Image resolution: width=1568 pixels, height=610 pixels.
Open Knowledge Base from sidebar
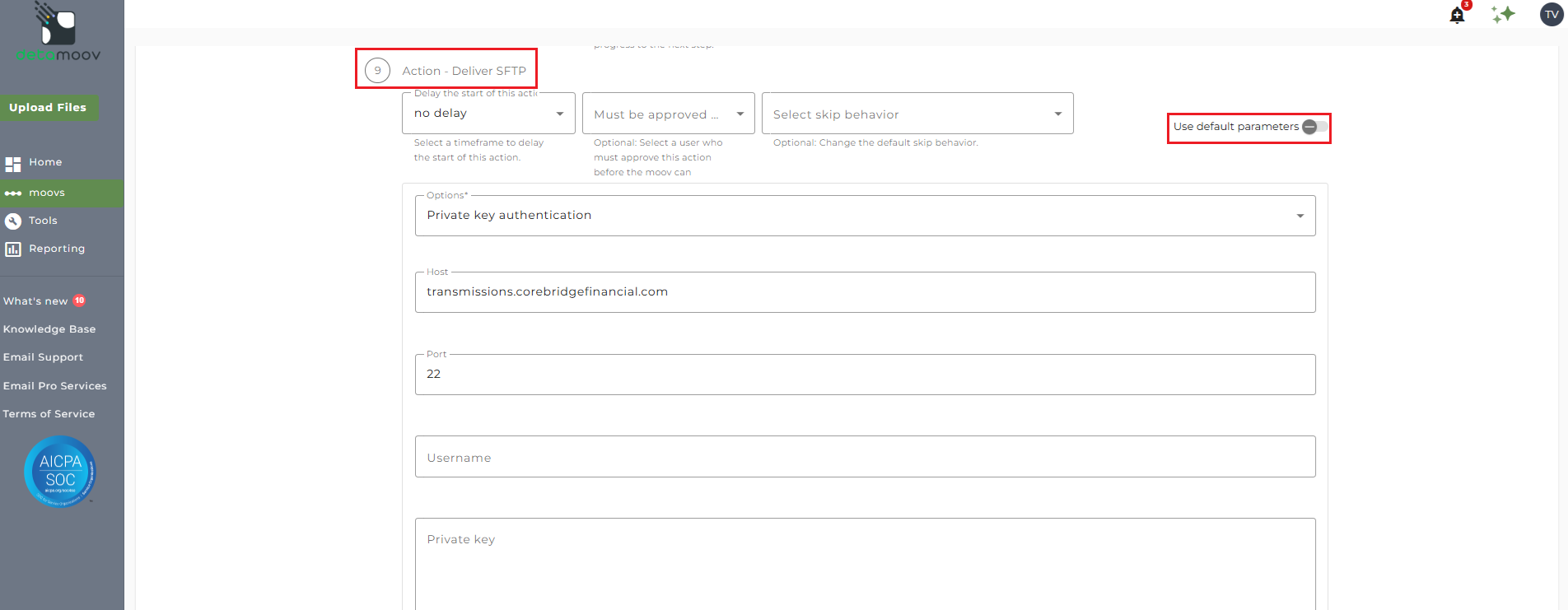(49, 329)
